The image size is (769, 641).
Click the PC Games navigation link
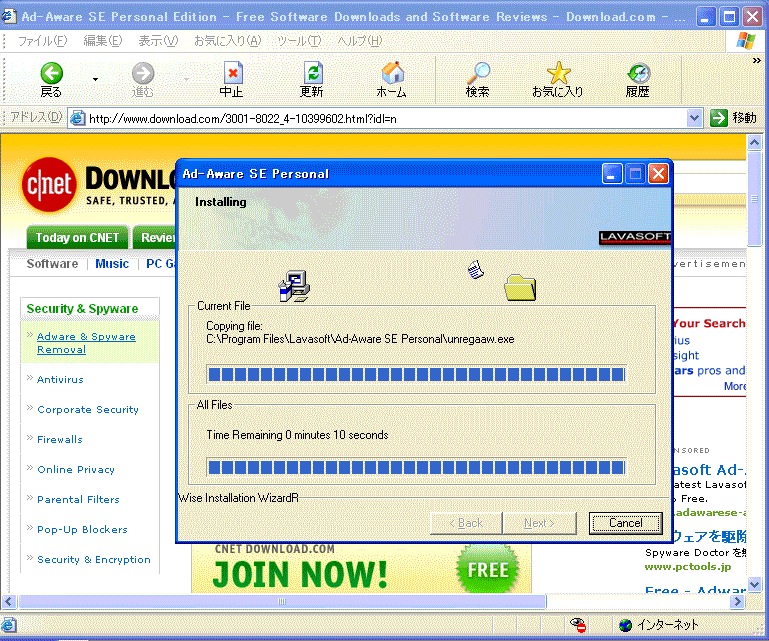pos(161,264)
